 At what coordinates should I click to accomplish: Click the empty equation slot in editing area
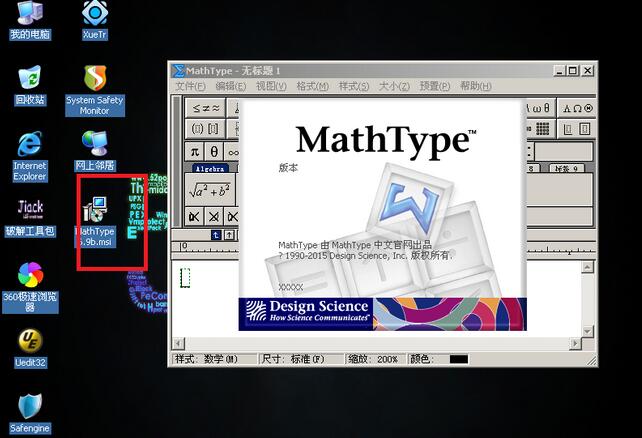(185, 278)
